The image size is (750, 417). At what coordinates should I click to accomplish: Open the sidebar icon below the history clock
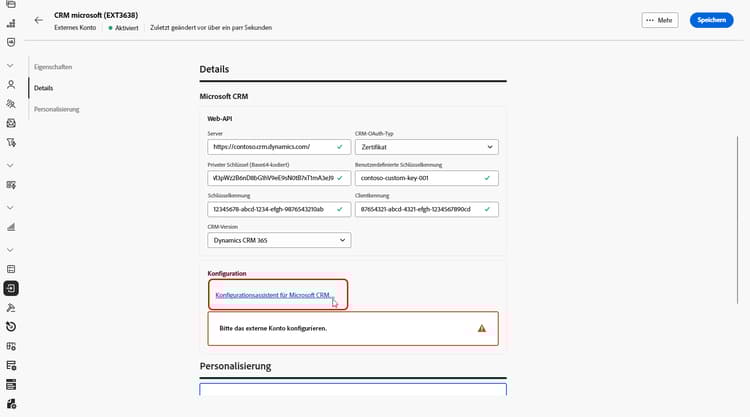point(11,346)
